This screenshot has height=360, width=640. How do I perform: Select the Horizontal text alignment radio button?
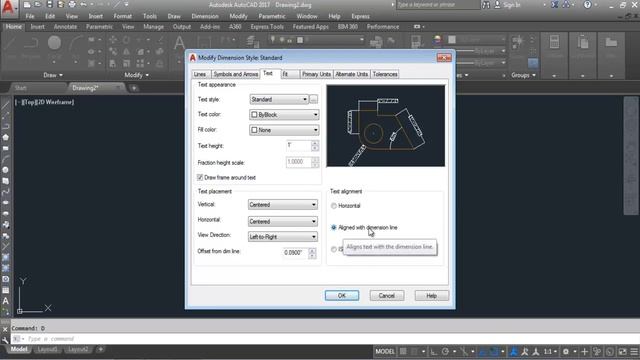coord(334,206)
